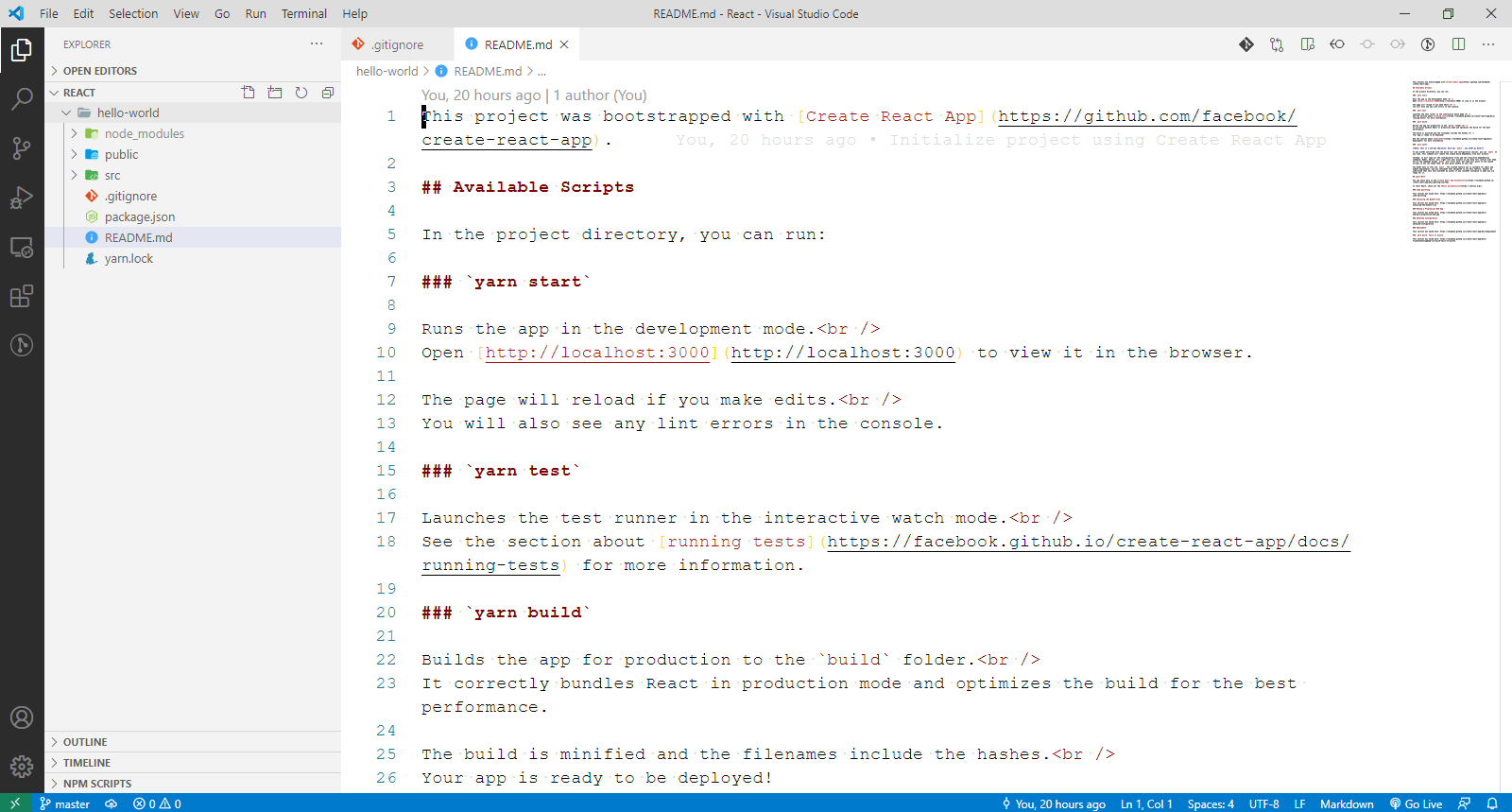This screenshot has width=1512, height=812.
Task: Open changes compare icon in editor toolbar
Action: coord(1277,44)
